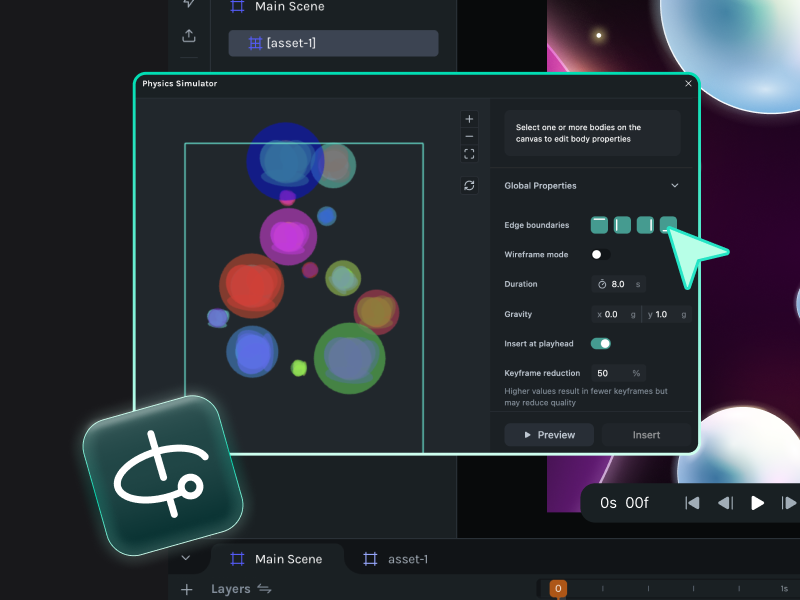This screenshot has width=800, height=600.
Task: Add a new layer with the plus icon
Action: (186, 589)
